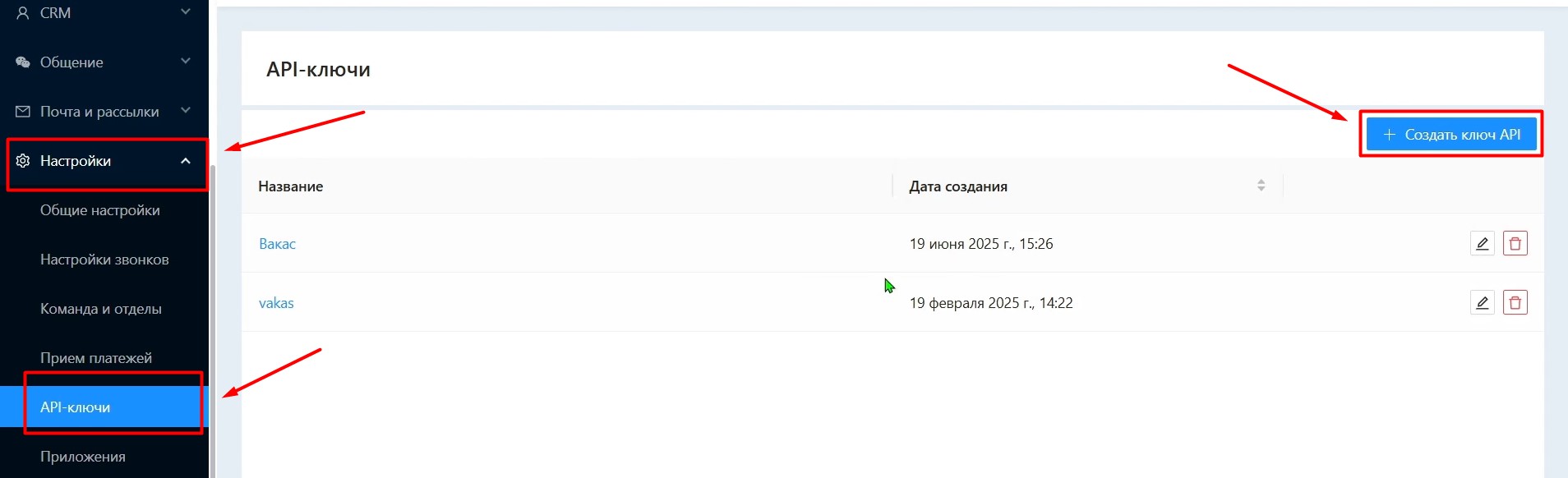Click the chat bubbles icon for Общение
The width and height of the screenshot is (1568, 478).
coord(23,62)
